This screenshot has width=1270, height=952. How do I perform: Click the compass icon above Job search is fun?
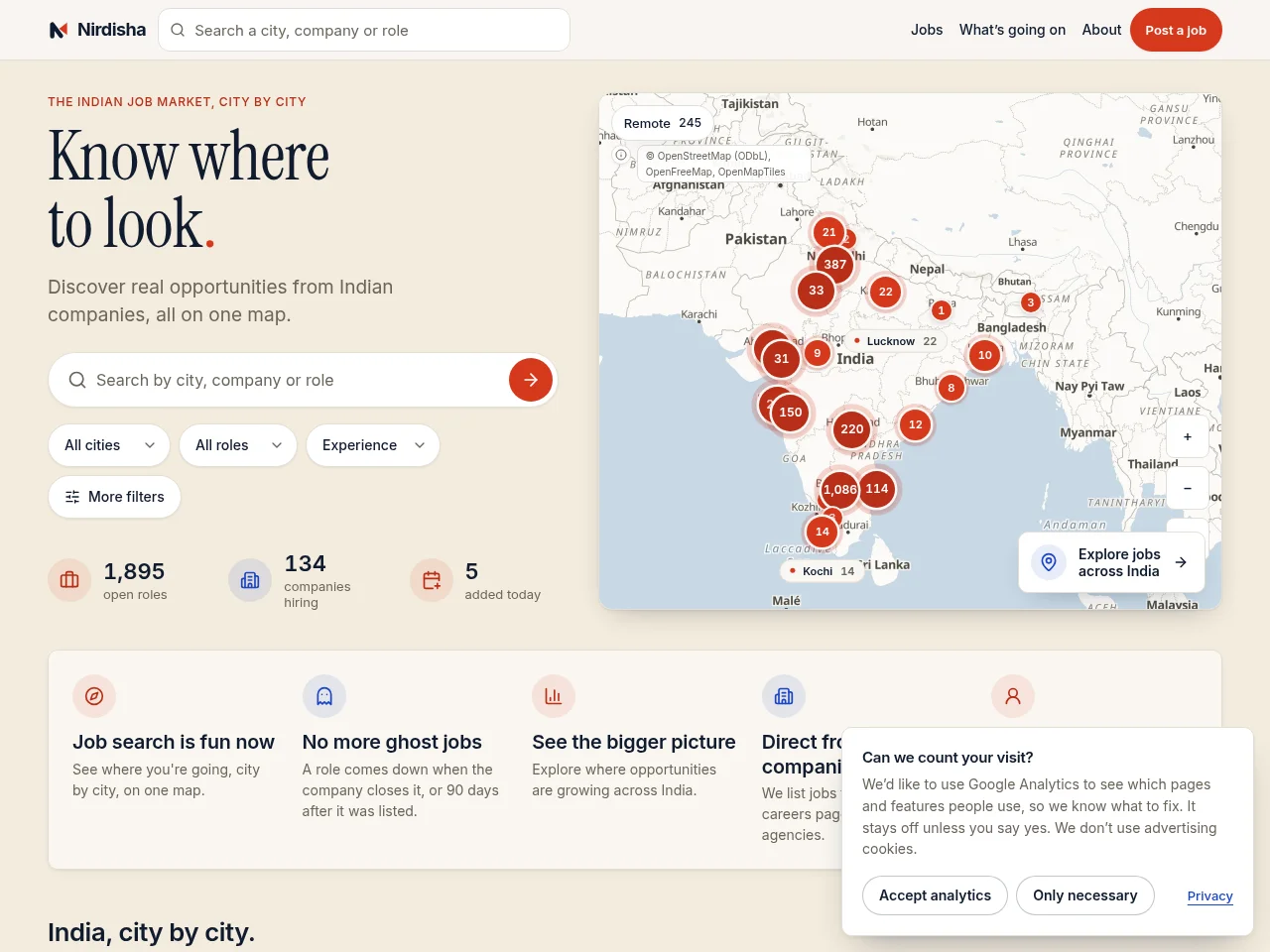pyautogui.click(x=94, y=696)
